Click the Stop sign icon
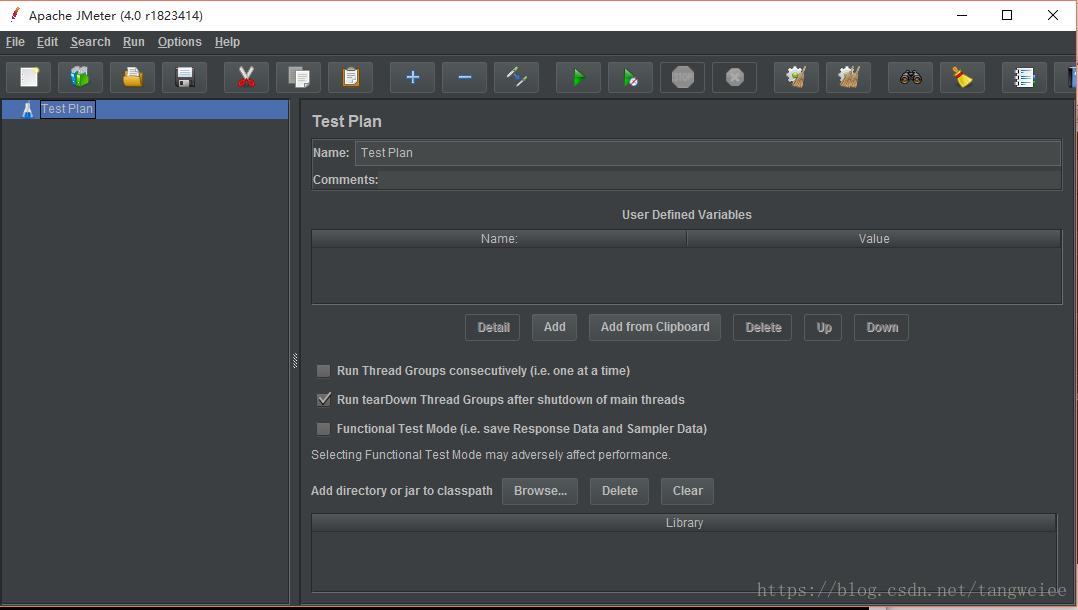 [x=683, y=77]
